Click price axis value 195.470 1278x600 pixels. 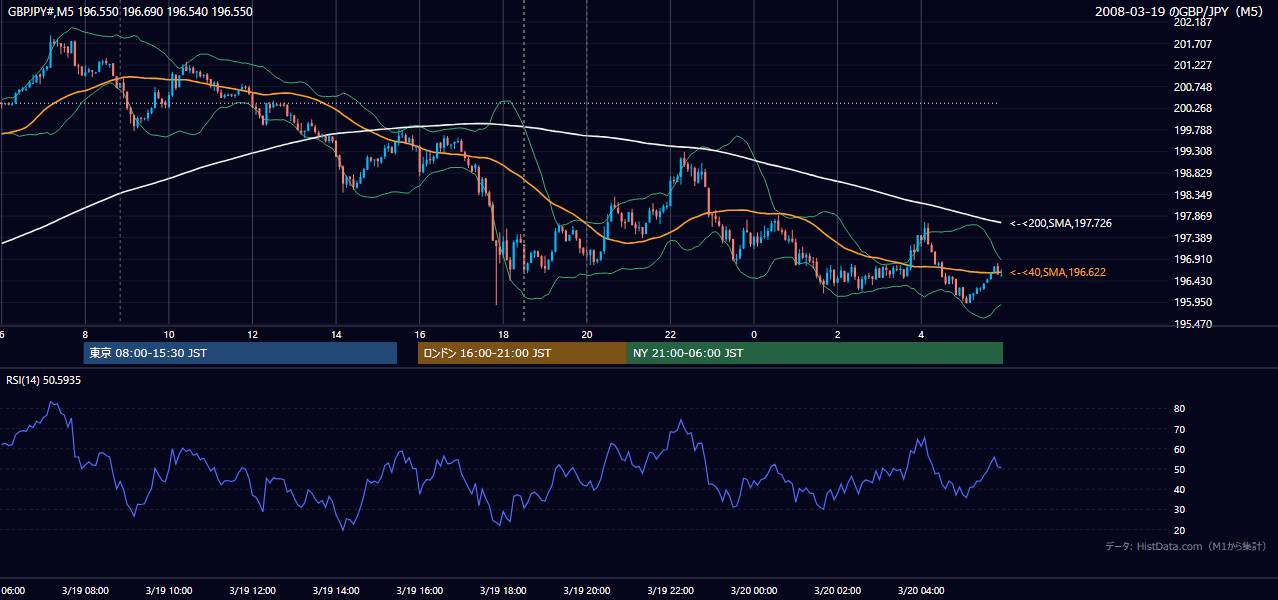[x=1192, y=324]
